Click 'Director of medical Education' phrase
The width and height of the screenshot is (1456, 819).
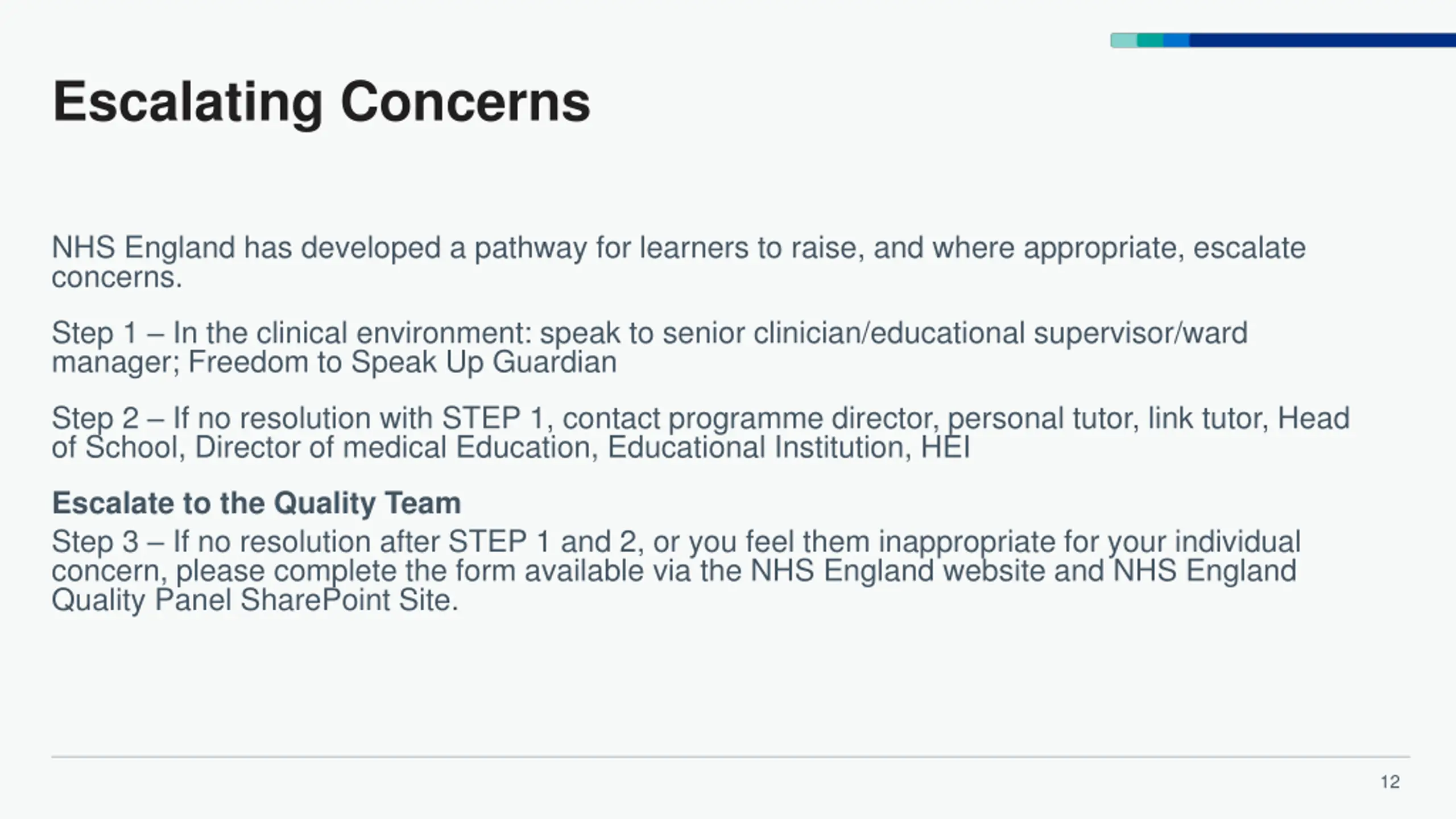[396, 448]
